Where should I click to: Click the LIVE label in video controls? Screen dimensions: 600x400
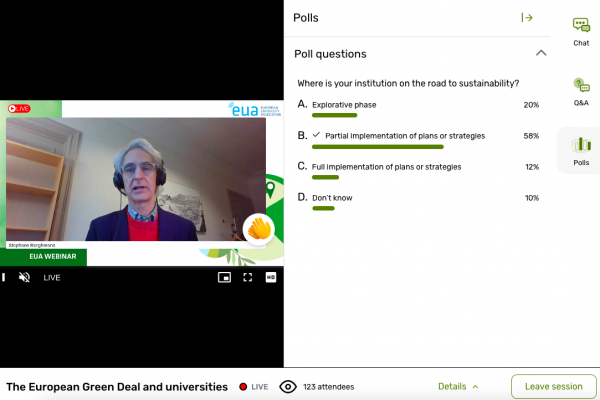click(52, 278)
